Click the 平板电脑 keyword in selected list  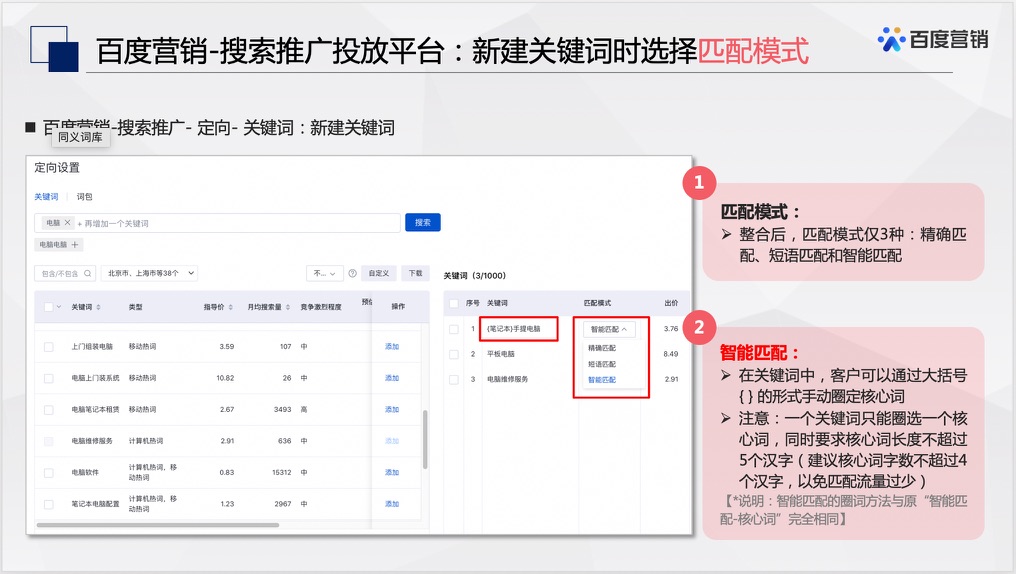[501, 354]
